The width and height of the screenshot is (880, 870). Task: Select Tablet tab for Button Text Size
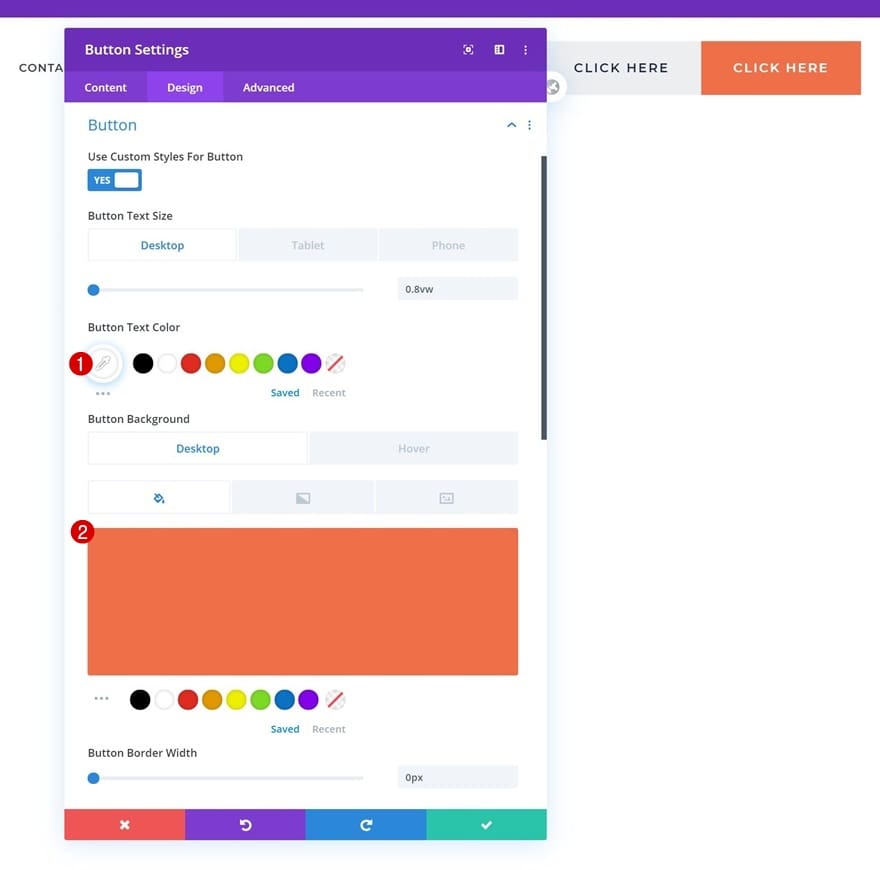[x=308, y=245]
